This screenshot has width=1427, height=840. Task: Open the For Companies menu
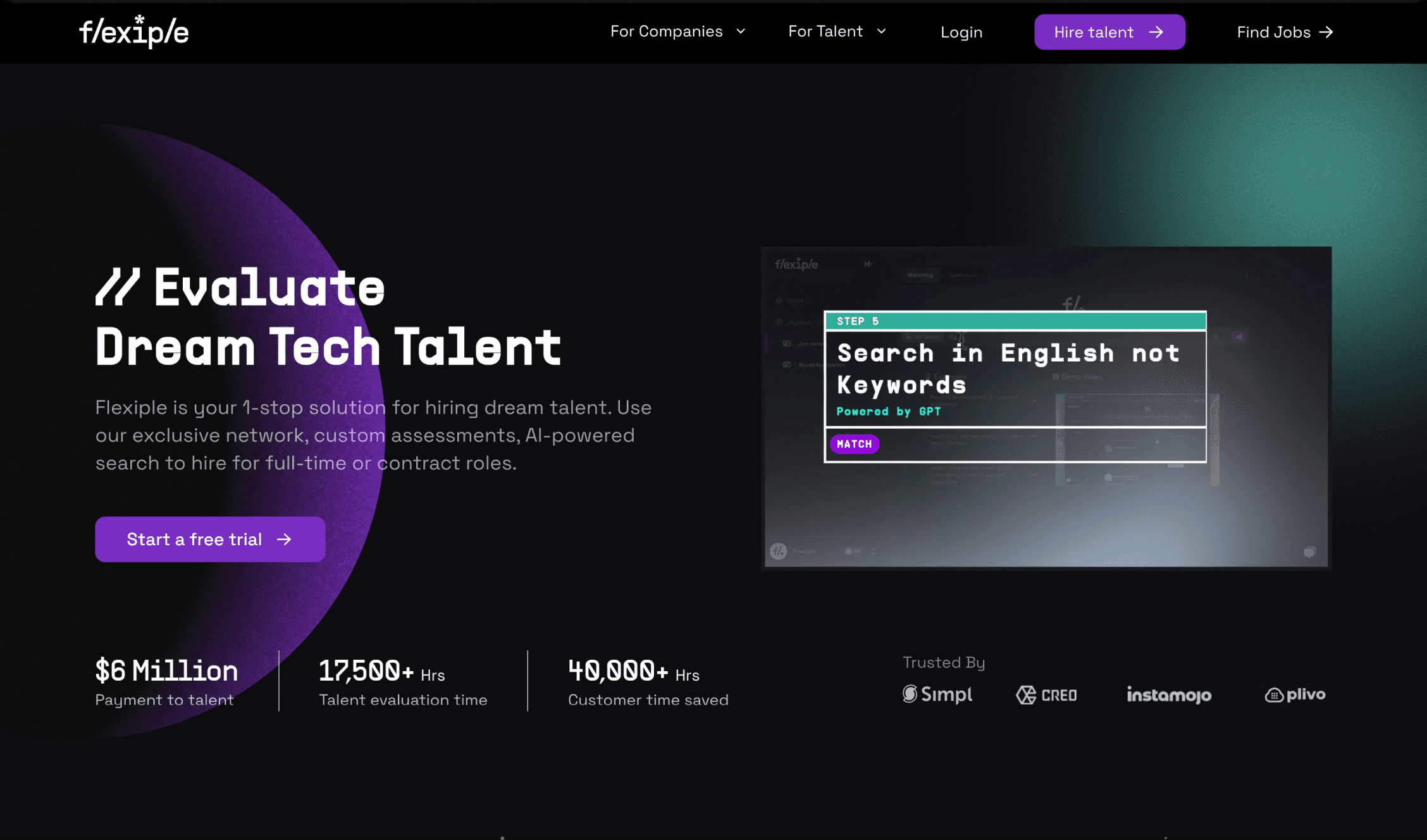666,32
